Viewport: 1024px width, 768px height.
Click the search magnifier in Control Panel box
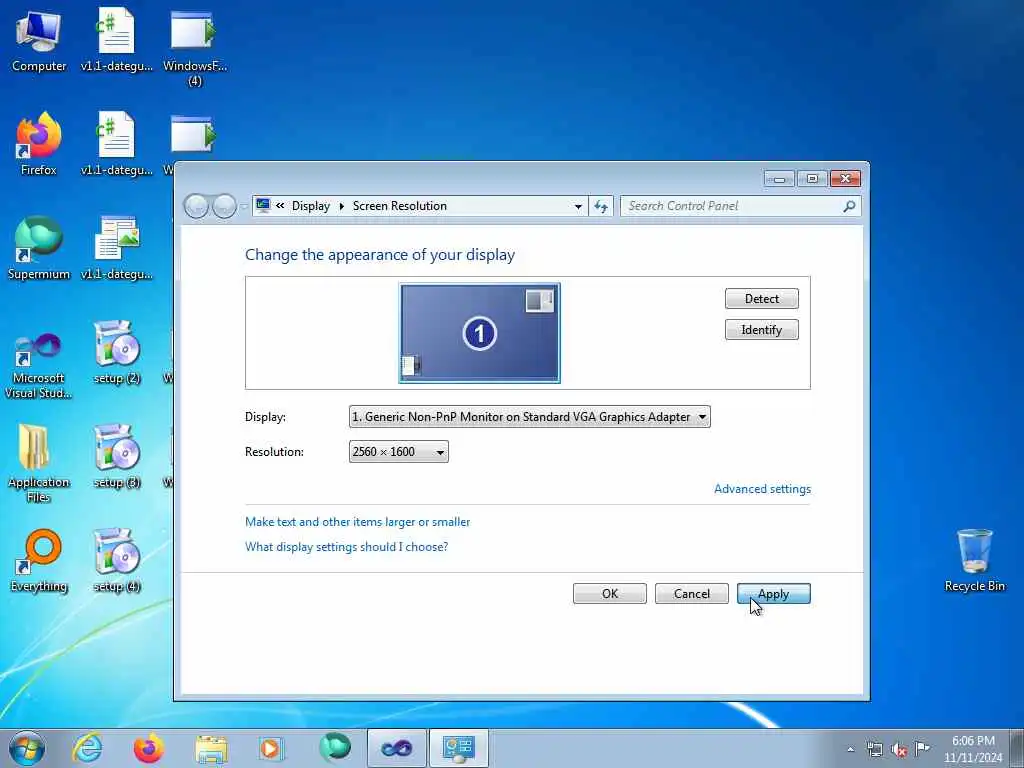pos(849,206)
